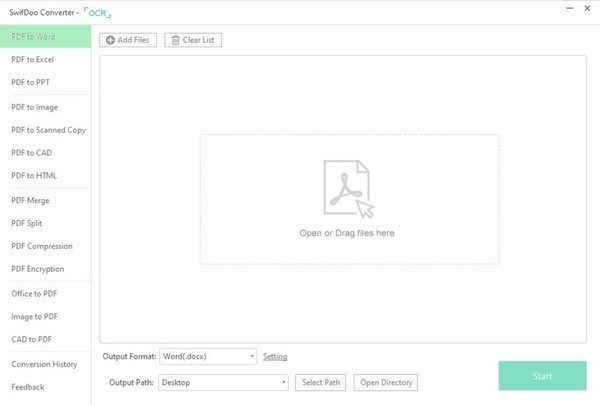Open PDF Split tool
Image resolution: width=600 pixels, height=405 pixels.
point(46,223)
